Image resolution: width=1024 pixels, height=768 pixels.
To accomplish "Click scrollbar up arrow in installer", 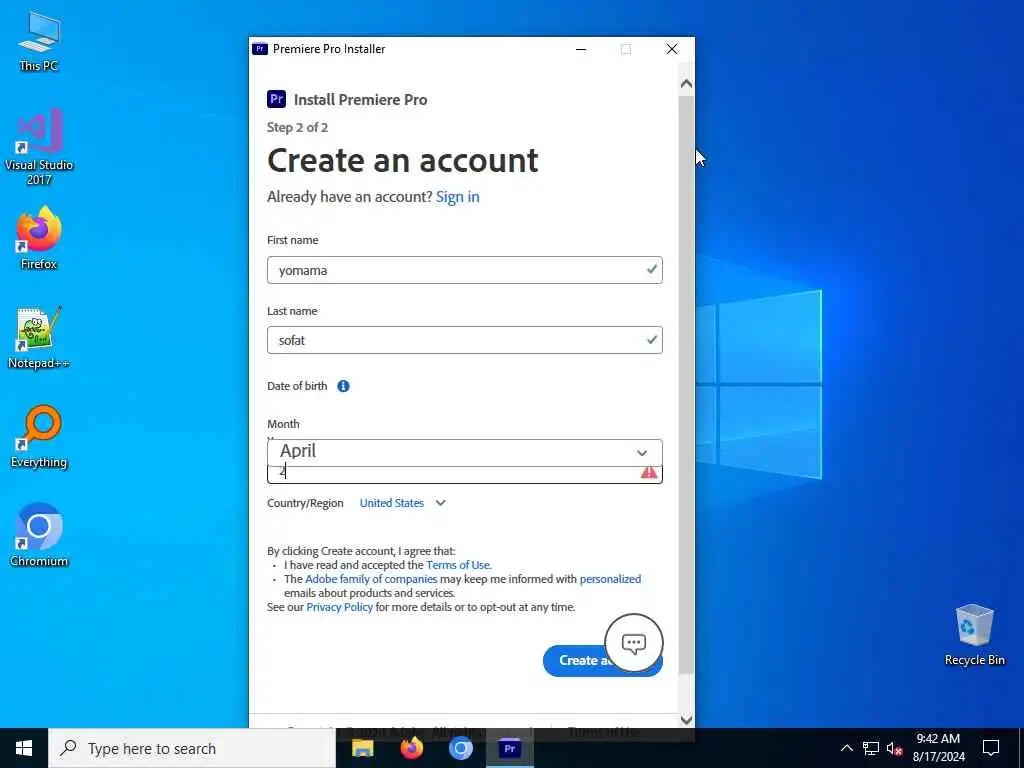I will click(x=686, y=84).
